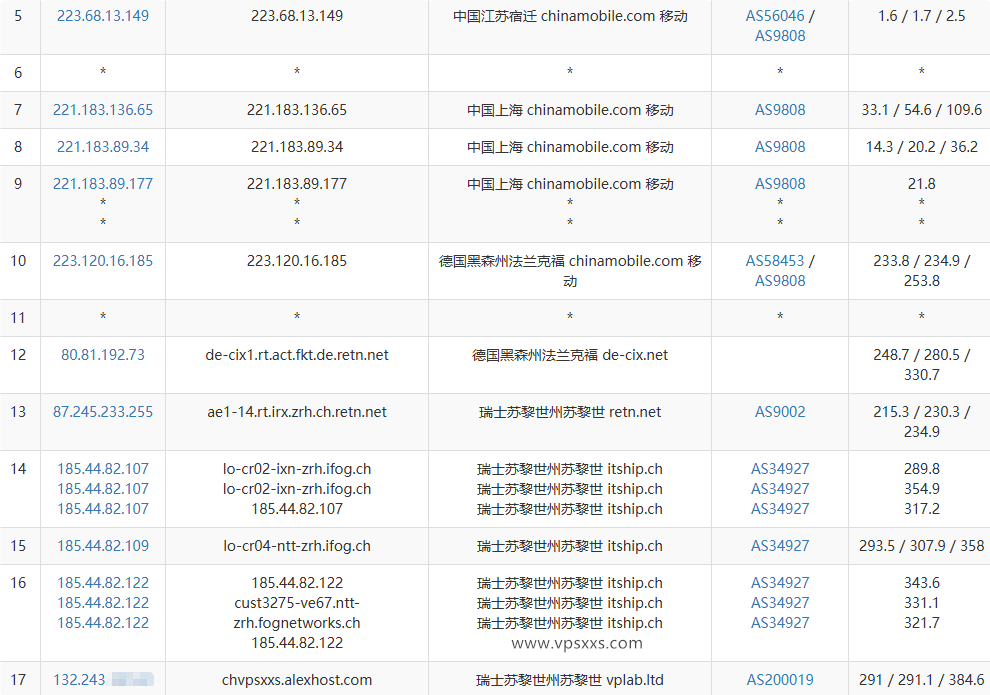Select latency value 291 / 291.1 / 384.6

[x=922, y=680]
